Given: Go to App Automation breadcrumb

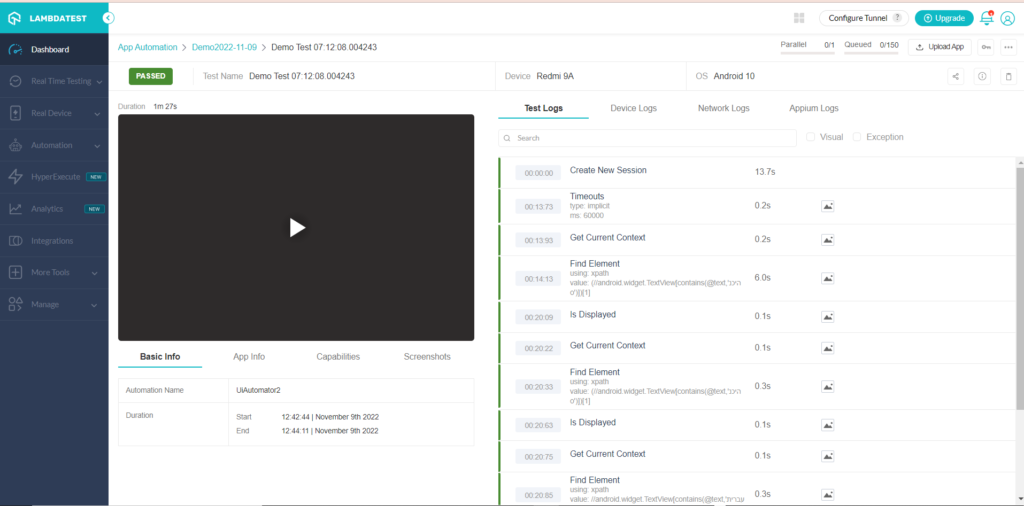Looking at the screenshot, I should pyautogui.click(x=147, y=47).
